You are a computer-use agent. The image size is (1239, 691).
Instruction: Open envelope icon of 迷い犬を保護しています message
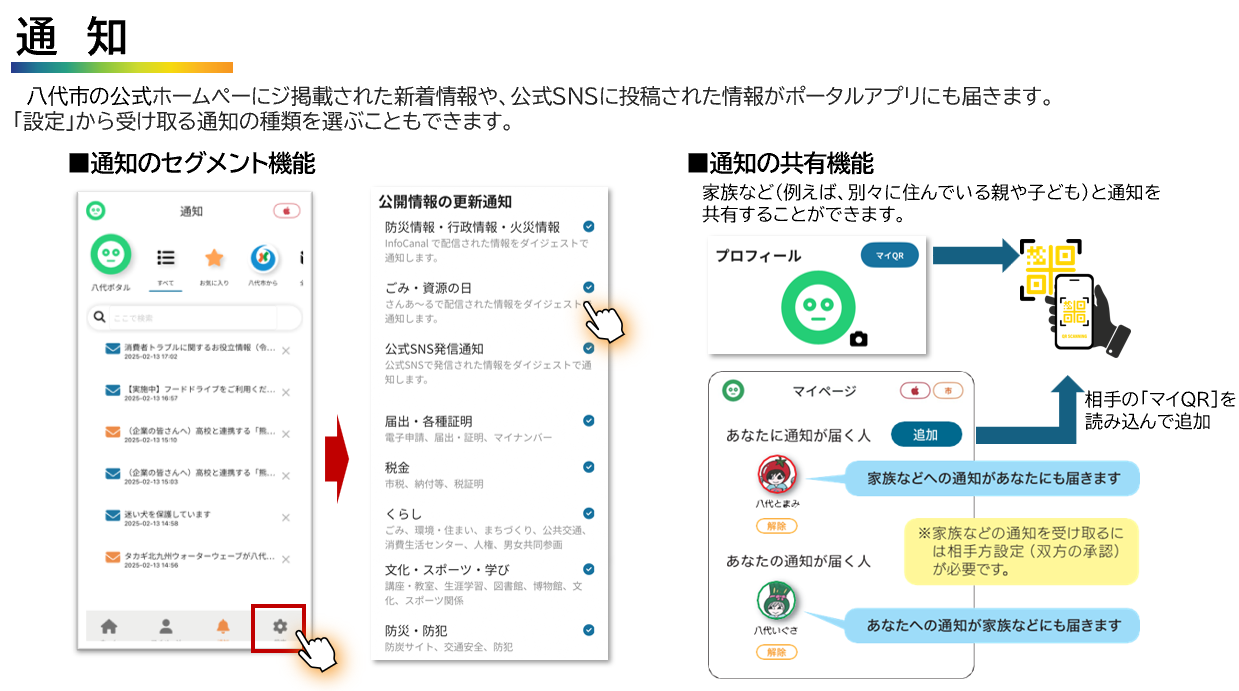(x=113, y=517)
